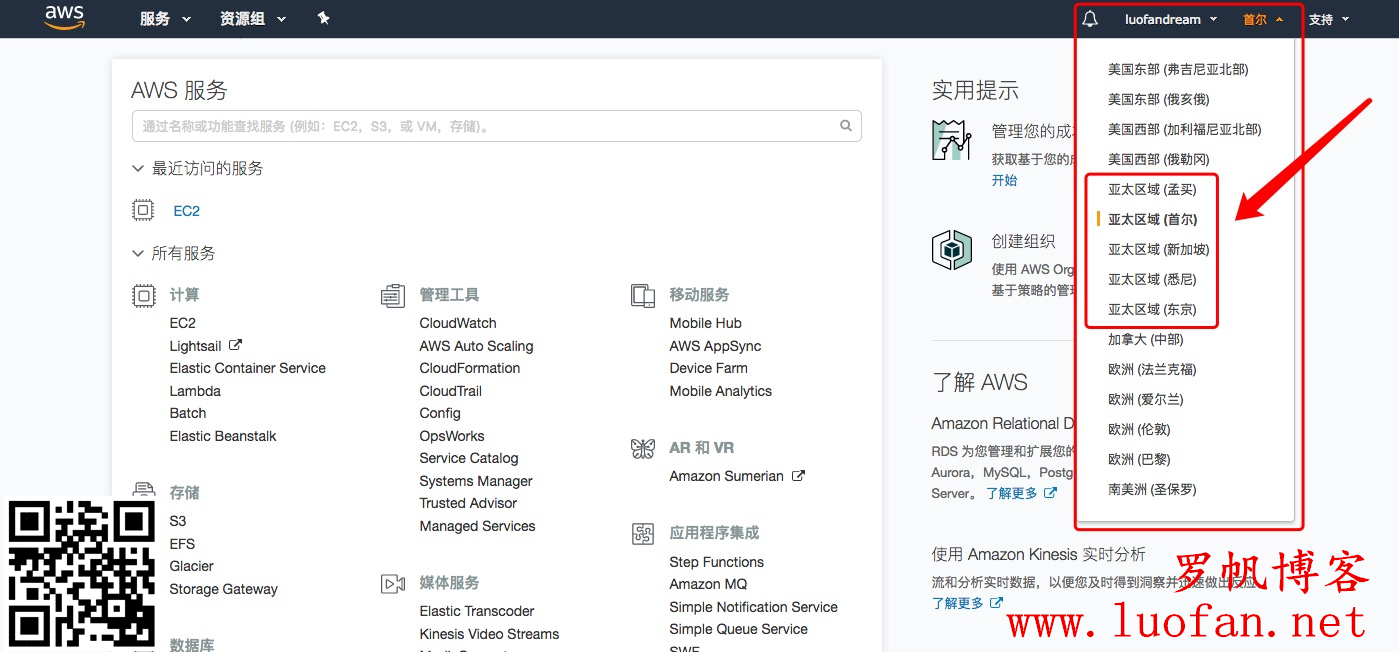1399x652 pixels.
Task: Select region 亚太区域 (首尔)
Action: click(1152, 219)
